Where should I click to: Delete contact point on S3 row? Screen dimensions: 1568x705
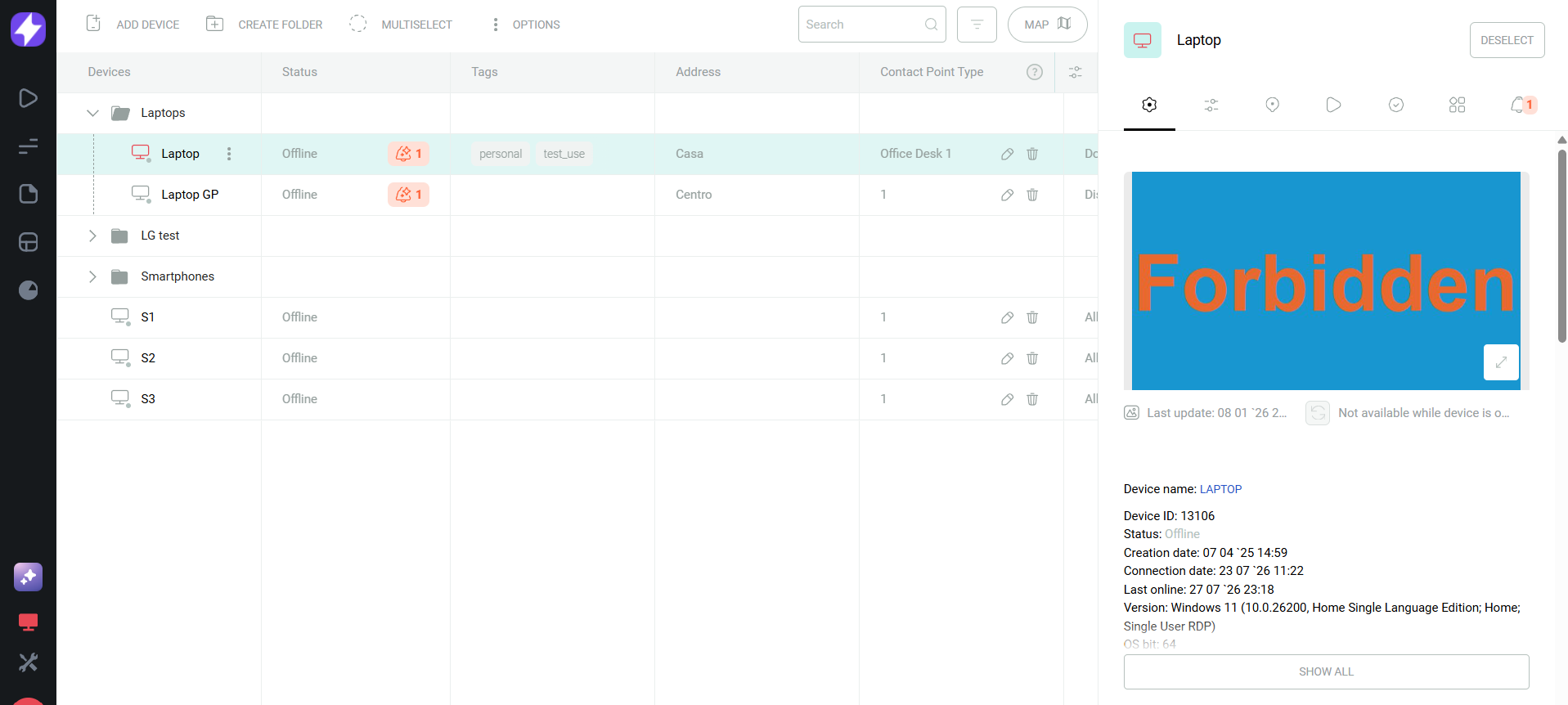[1032, 399]
